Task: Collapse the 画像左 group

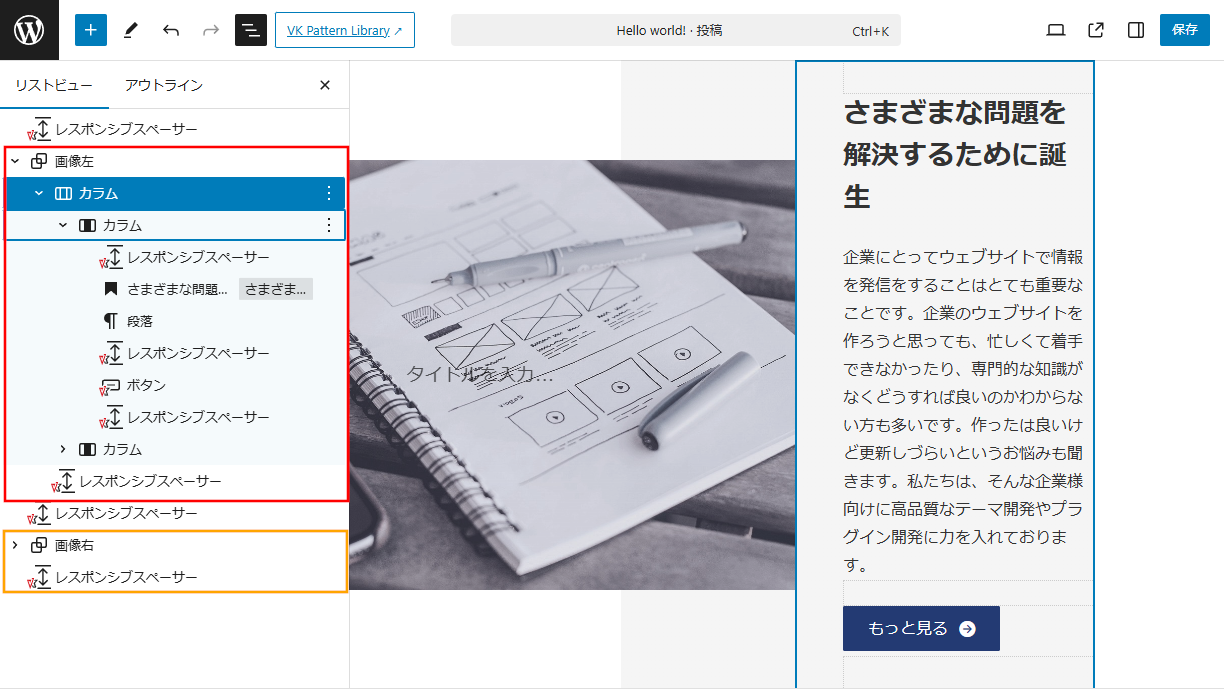Action: point(15,161)
